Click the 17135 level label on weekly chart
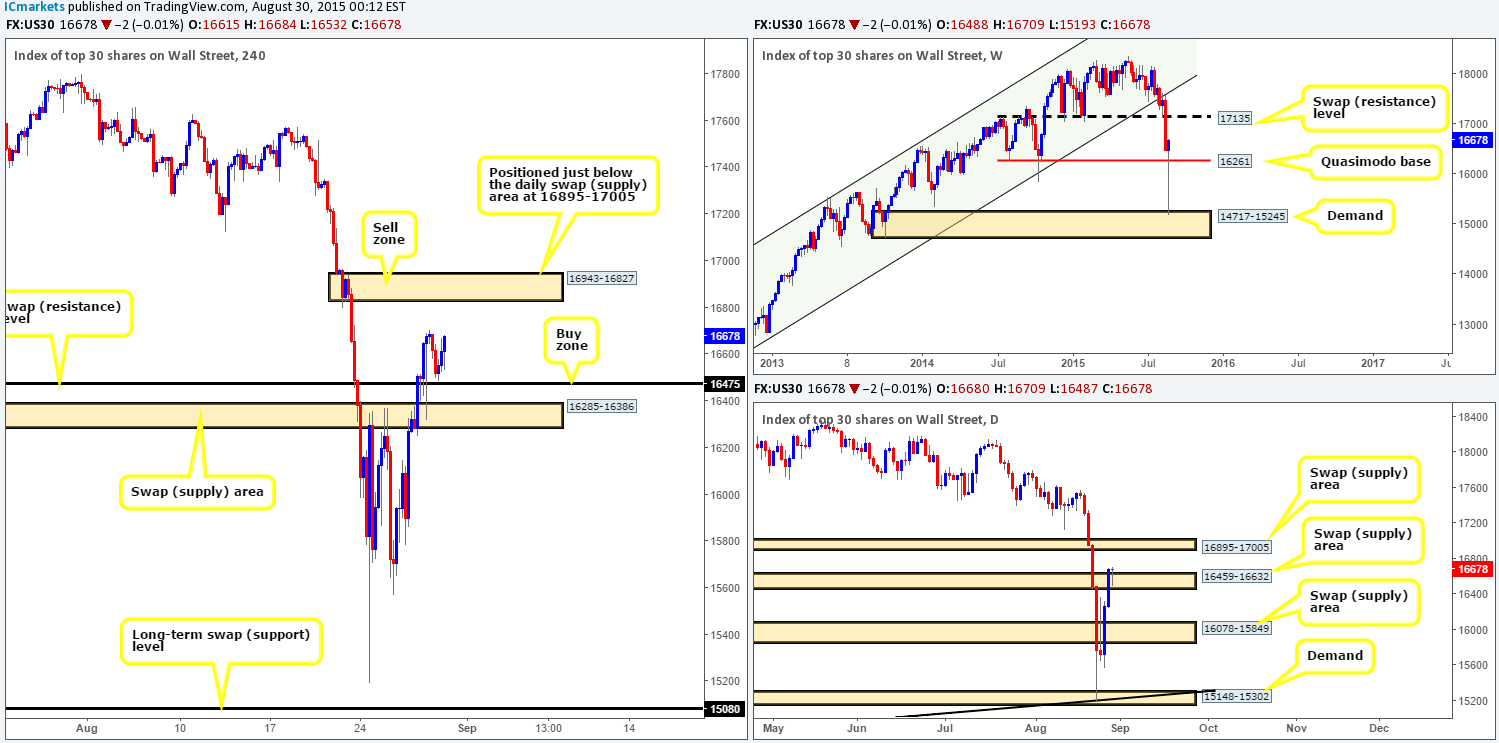This screenshot has width=1499, height=743. [x=1236, y=117]
